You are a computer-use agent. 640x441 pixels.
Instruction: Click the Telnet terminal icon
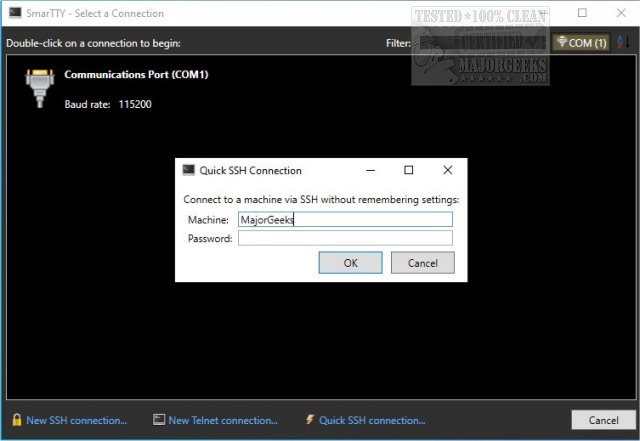click(x=159, y=419)
